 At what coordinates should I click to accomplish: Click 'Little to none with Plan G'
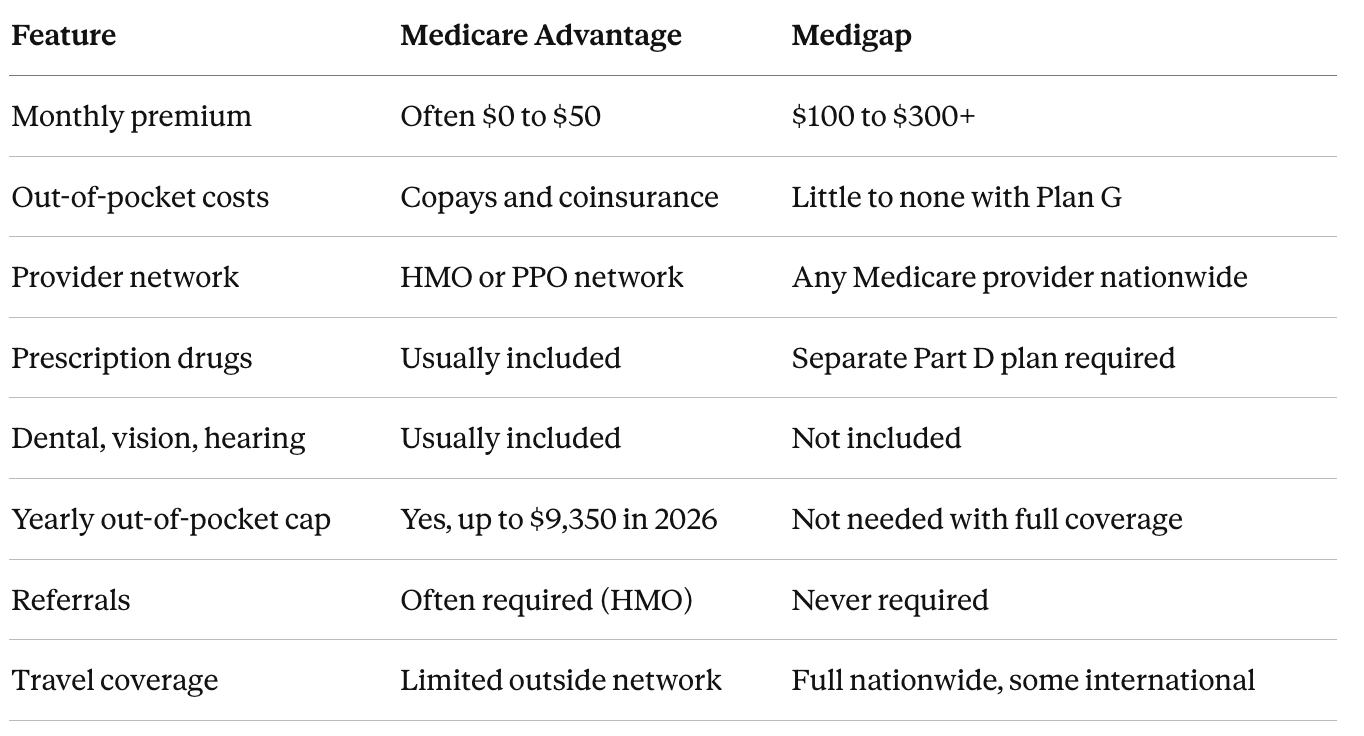pos(957,198)
